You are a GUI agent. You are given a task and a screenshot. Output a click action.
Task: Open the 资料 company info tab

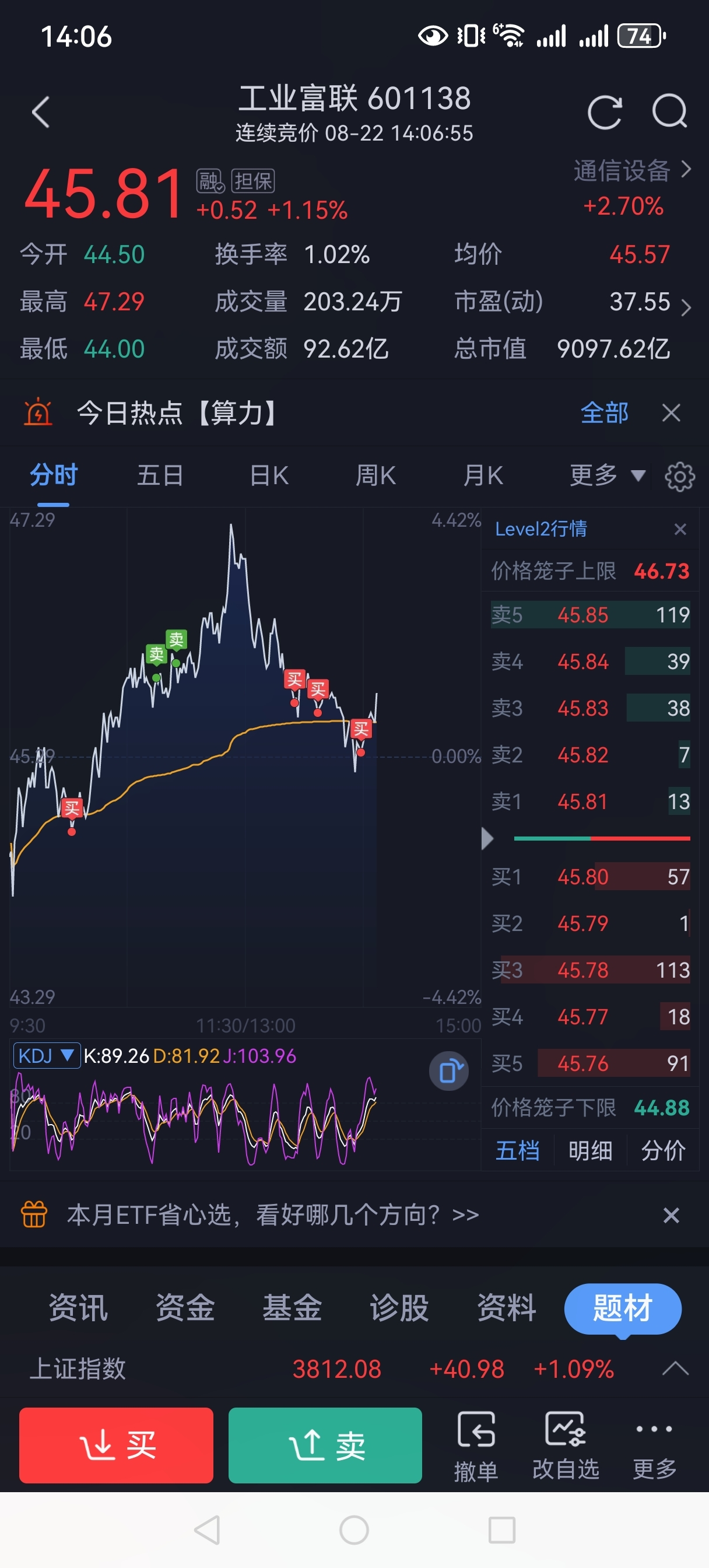506,1307
